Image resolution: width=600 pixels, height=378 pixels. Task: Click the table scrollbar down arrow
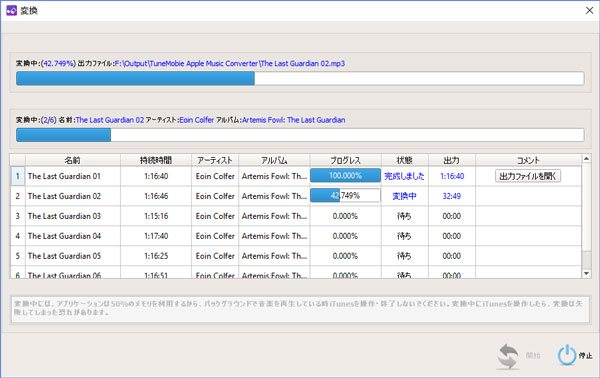click(x=586, y=274)
